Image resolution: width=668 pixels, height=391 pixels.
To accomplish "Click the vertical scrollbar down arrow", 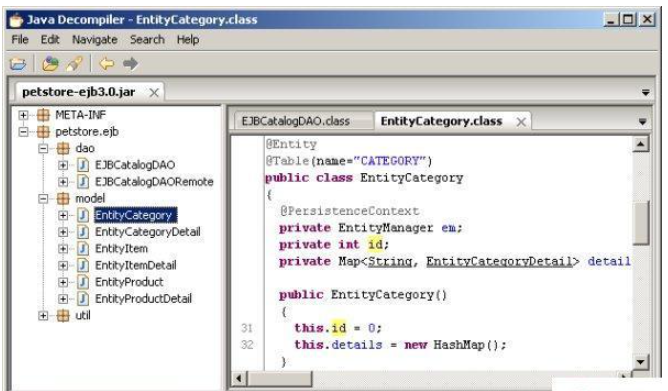I will 640,362.
